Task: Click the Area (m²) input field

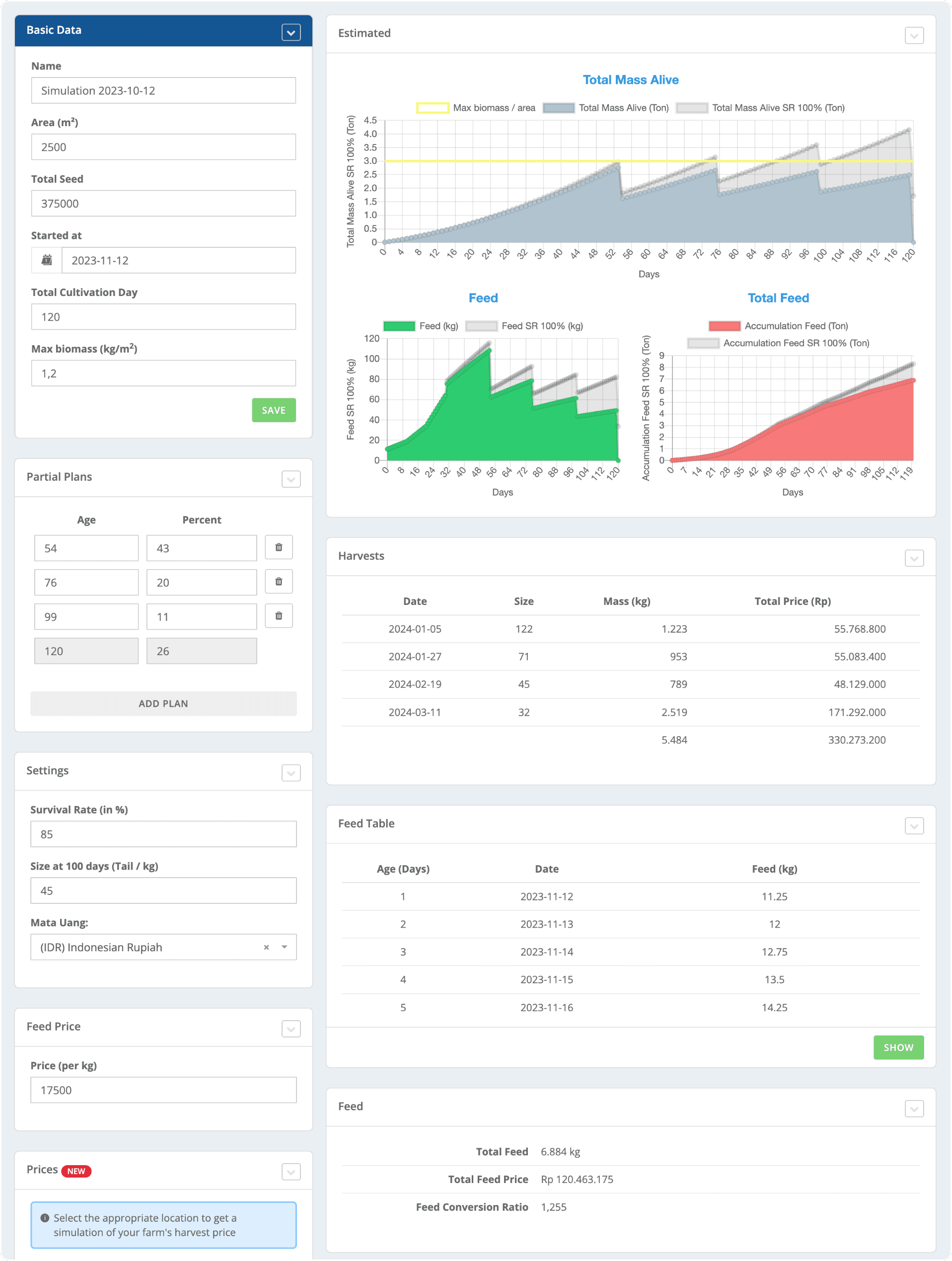Action: click(163, 147)
